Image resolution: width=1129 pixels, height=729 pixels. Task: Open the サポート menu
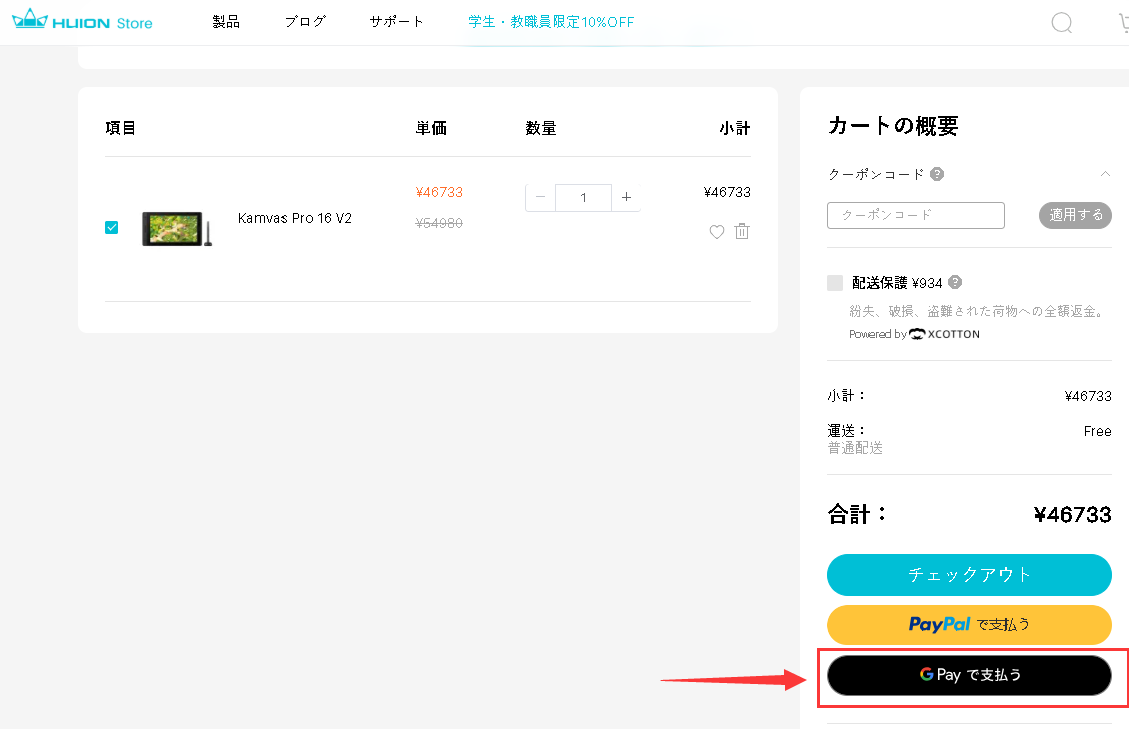(397, 22)
